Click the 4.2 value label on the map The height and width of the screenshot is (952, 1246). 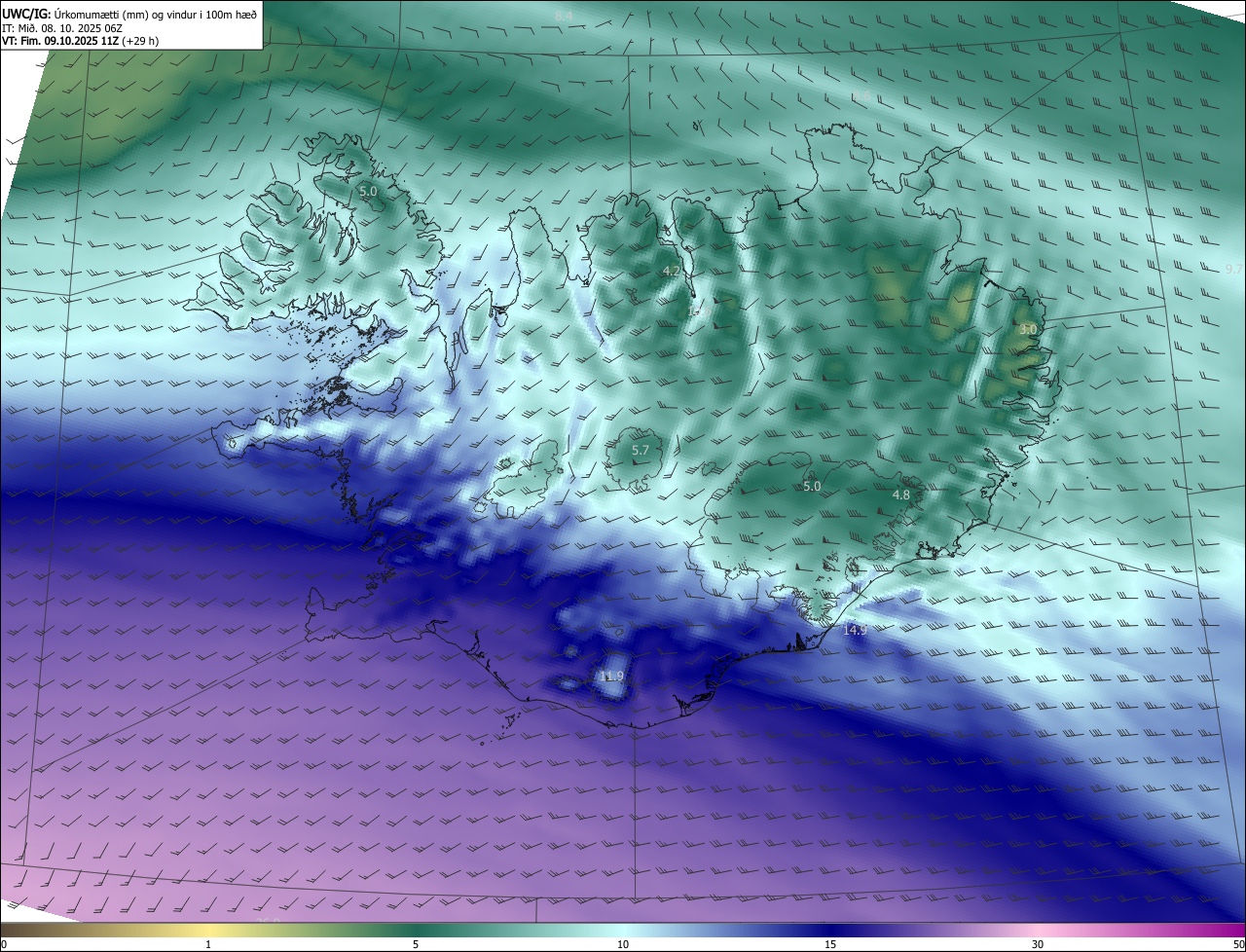tap(671, 271)
